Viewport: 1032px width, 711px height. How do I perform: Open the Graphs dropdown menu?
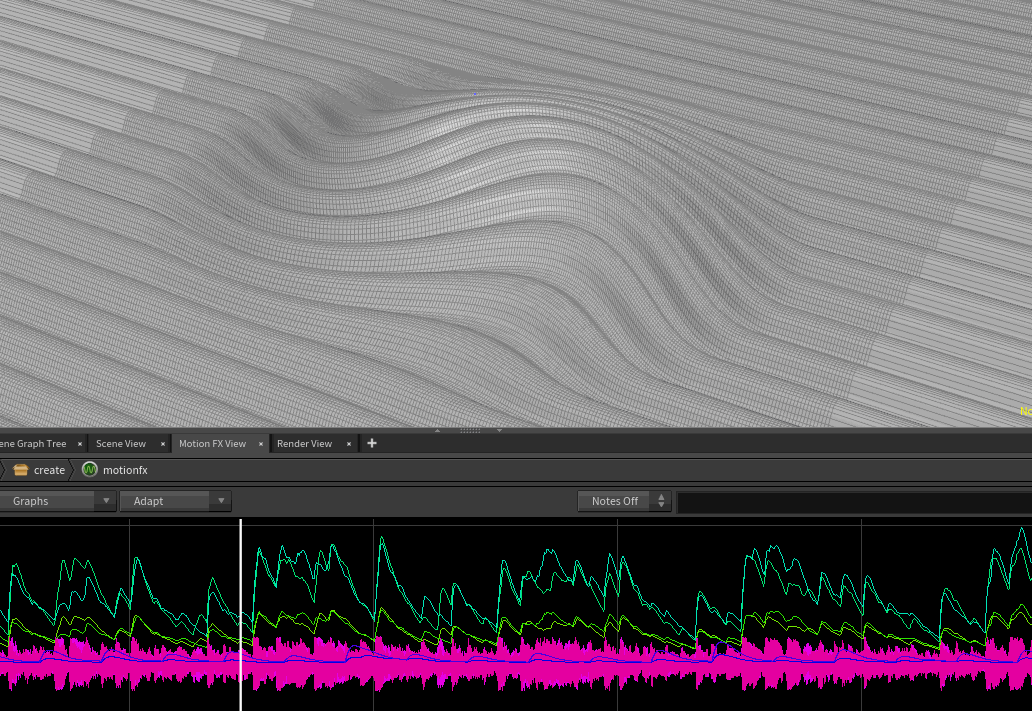click(x=58, y=501)
